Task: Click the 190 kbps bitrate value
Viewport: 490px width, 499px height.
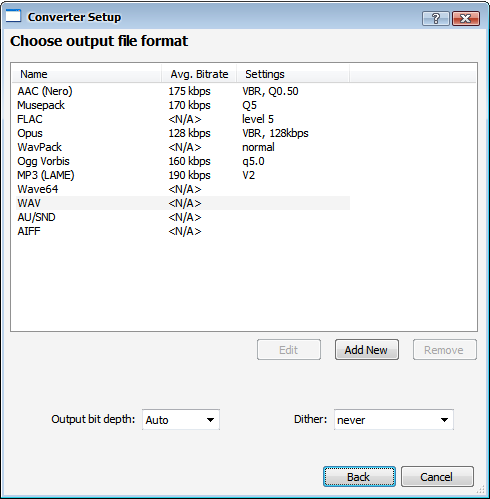Action: (x=189, y=175)
